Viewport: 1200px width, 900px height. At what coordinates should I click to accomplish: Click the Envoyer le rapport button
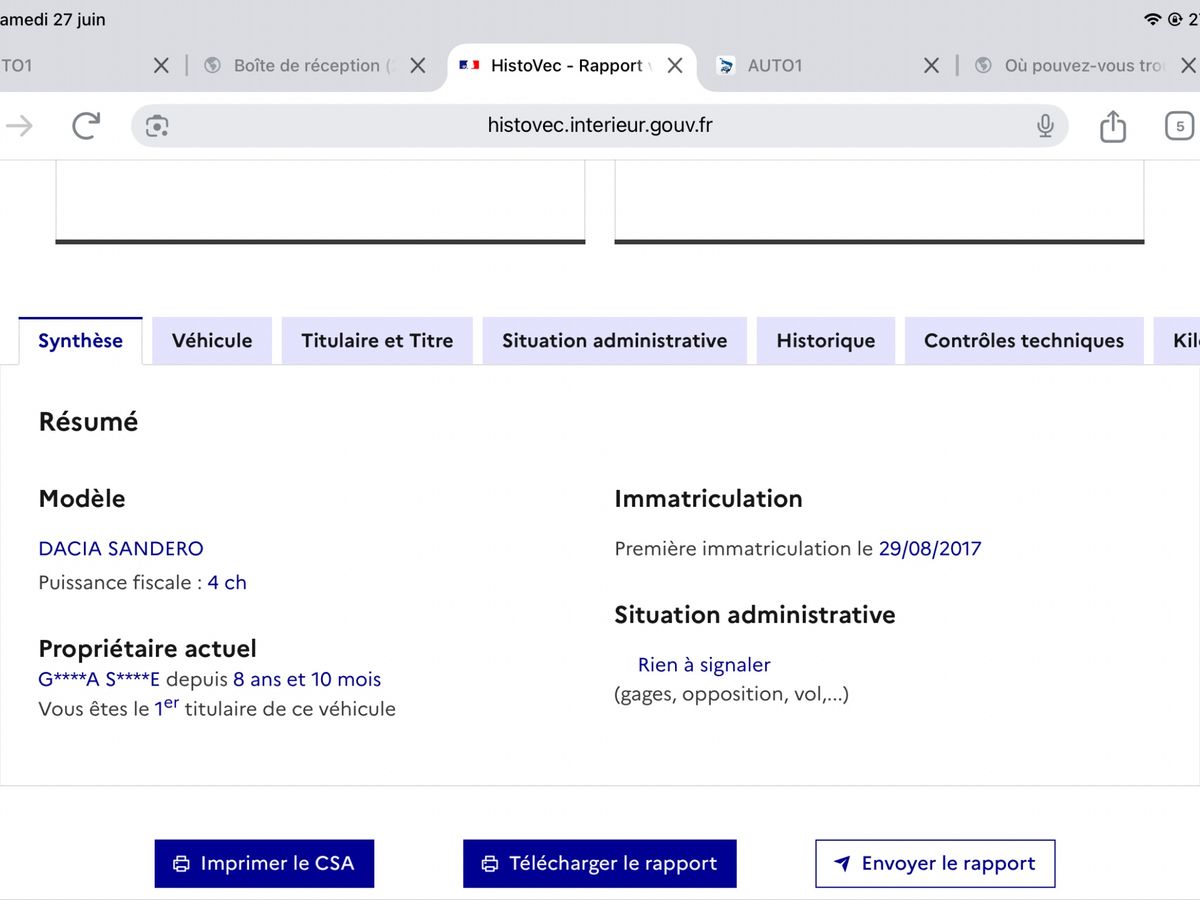click(x=935, y=864)
